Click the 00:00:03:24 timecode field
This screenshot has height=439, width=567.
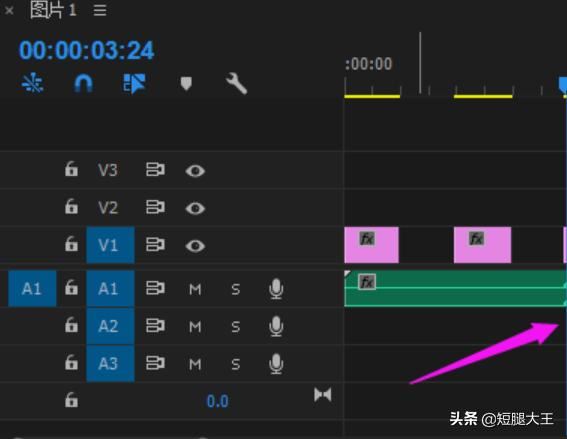pos(86,50)
